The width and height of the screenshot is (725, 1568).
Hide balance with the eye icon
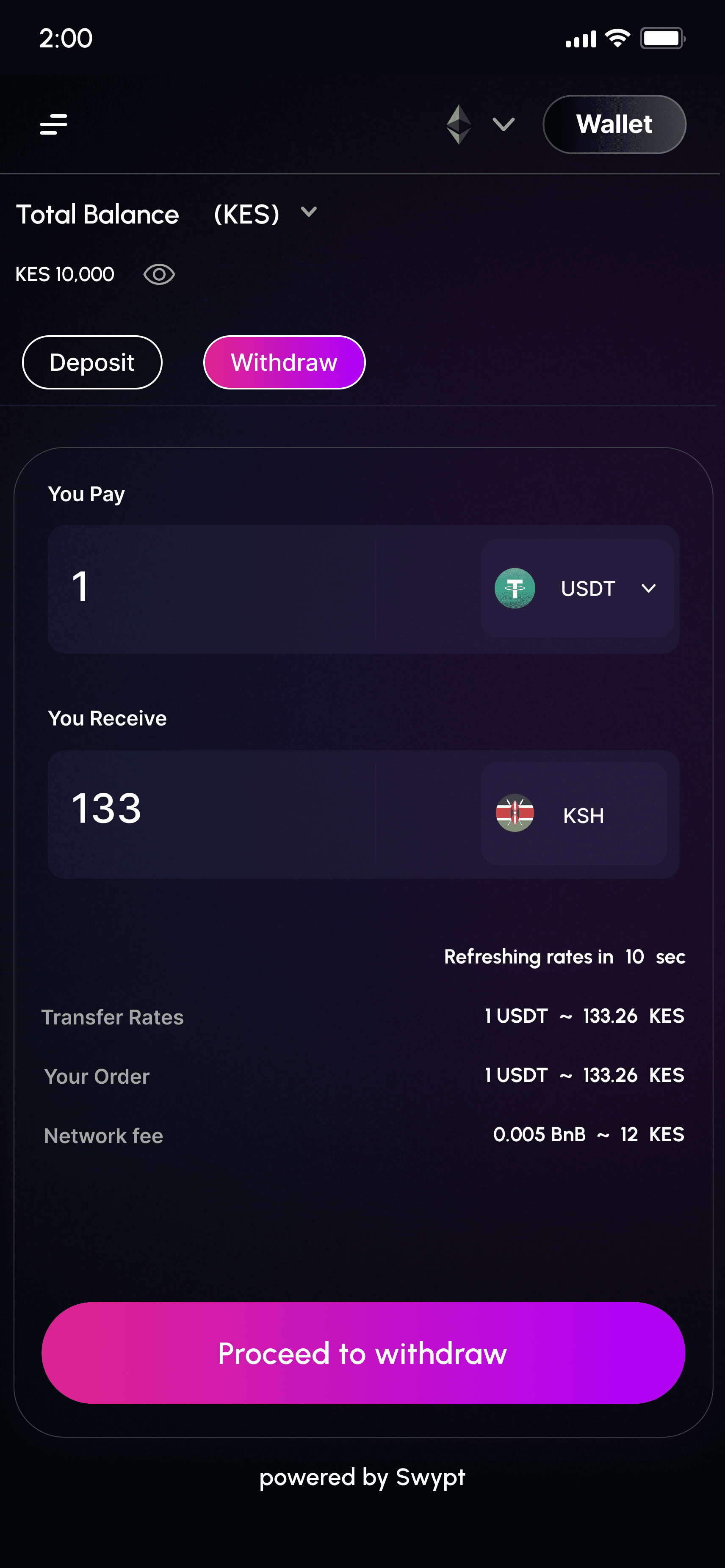point(159,274)
